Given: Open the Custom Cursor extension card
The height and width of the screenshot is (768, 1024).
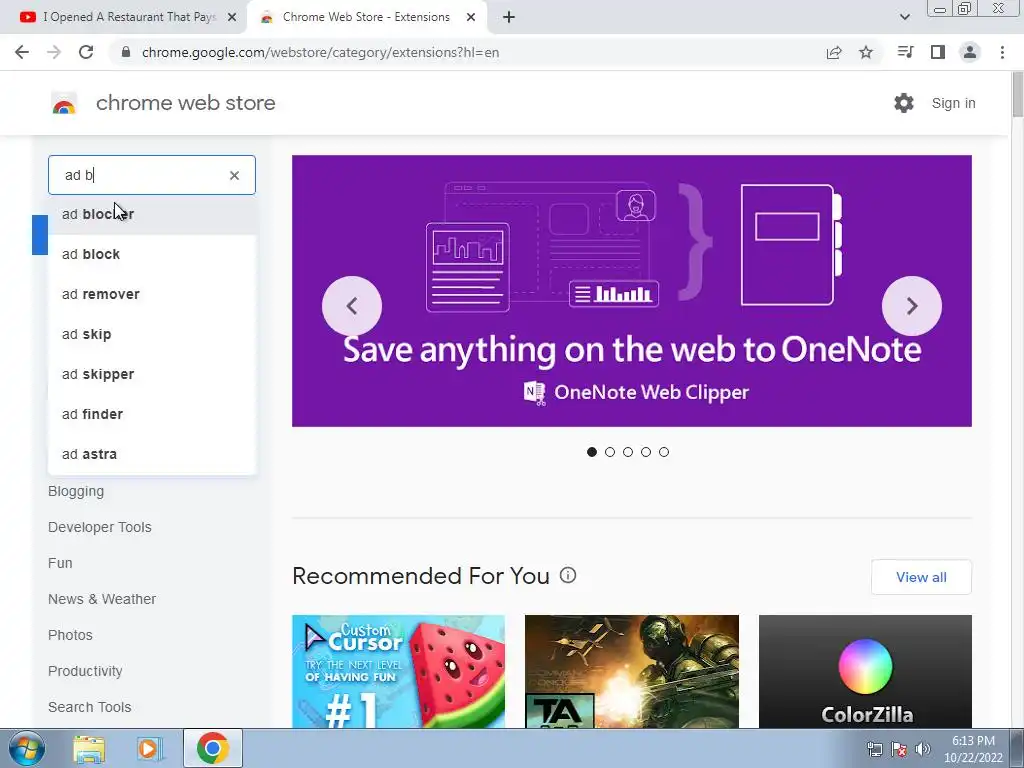Looking at the screenshot, I should (398, 671).
